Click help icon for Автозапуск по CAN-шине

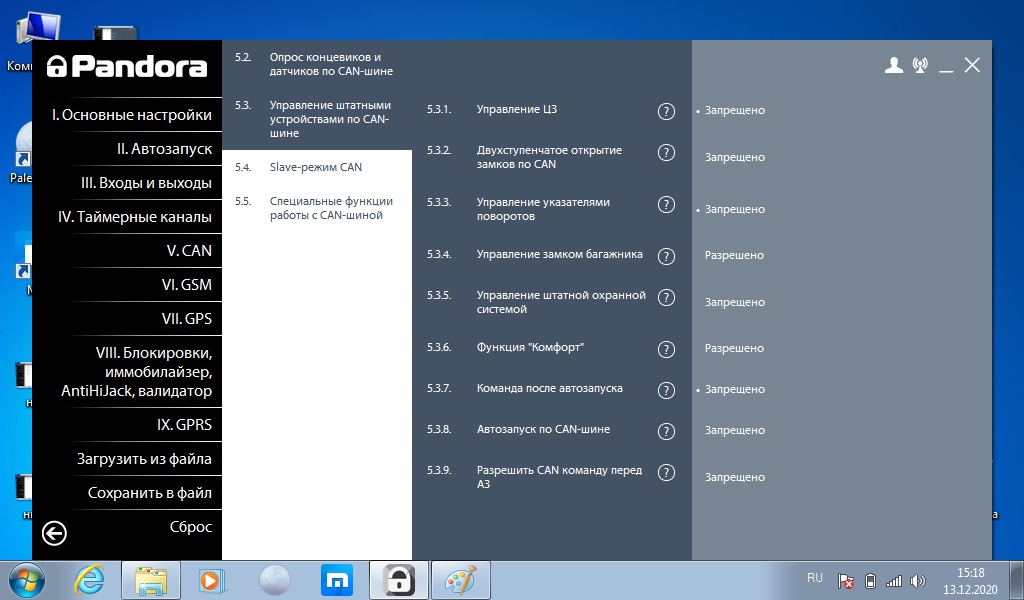pos(666,431)
